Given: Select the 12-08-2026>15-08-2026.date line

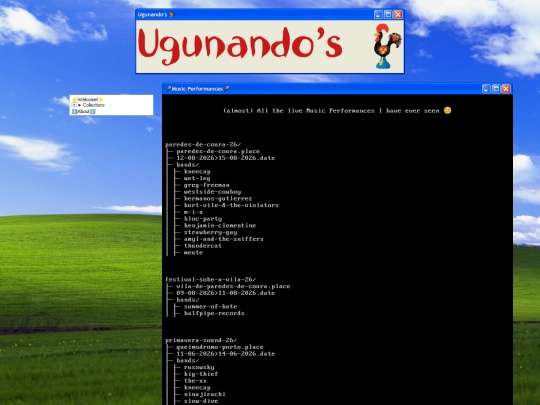Looking at the screenshot, I should coord(226,158).
